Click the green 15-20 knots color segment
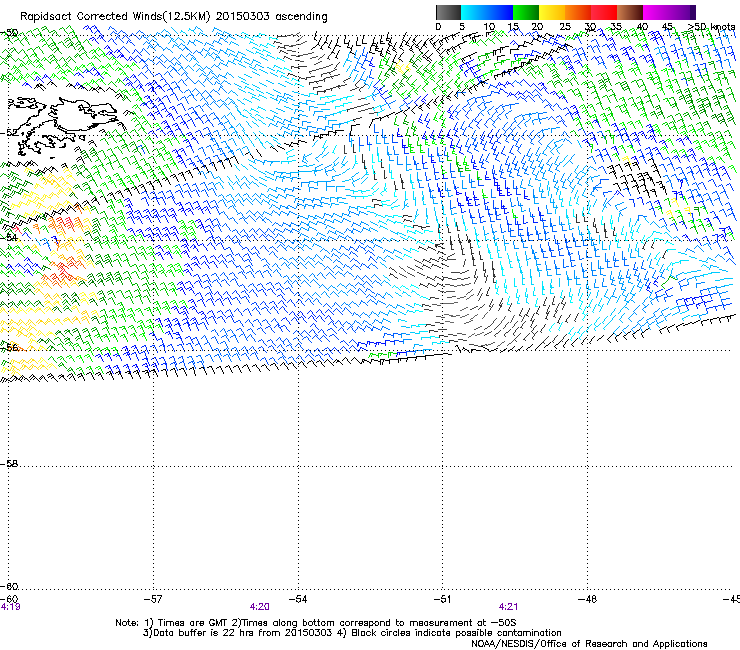The width and height of the screenshot is (740, 650). (526, 12)
